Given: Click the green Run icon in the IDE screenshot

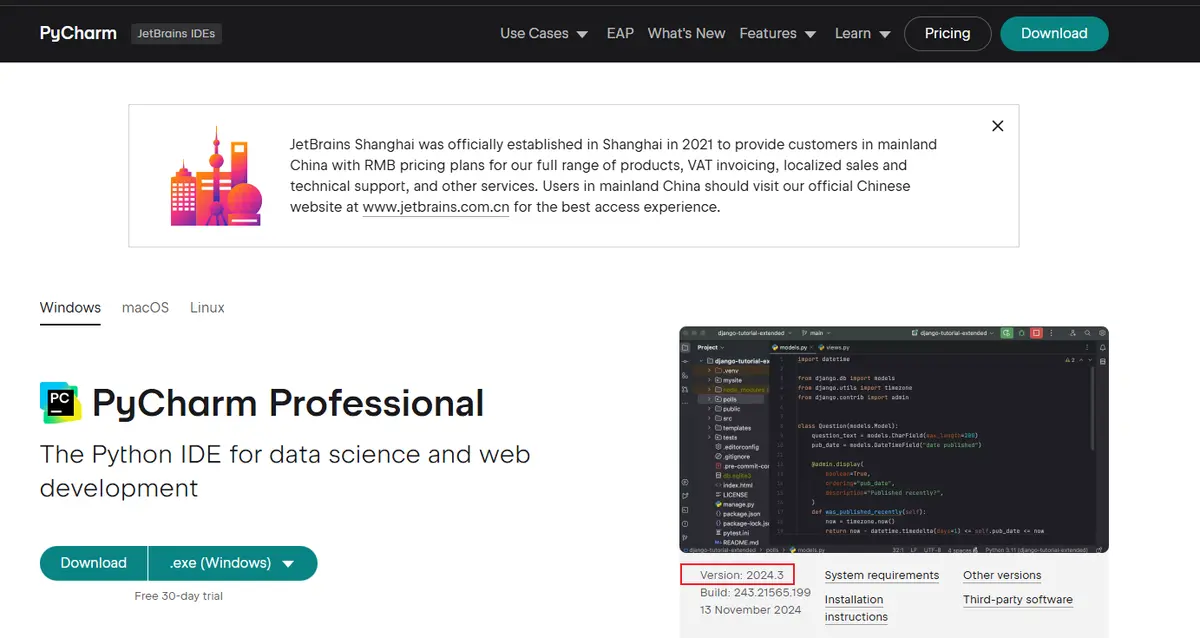Looking at the screenshot, I should (1005, 332).
